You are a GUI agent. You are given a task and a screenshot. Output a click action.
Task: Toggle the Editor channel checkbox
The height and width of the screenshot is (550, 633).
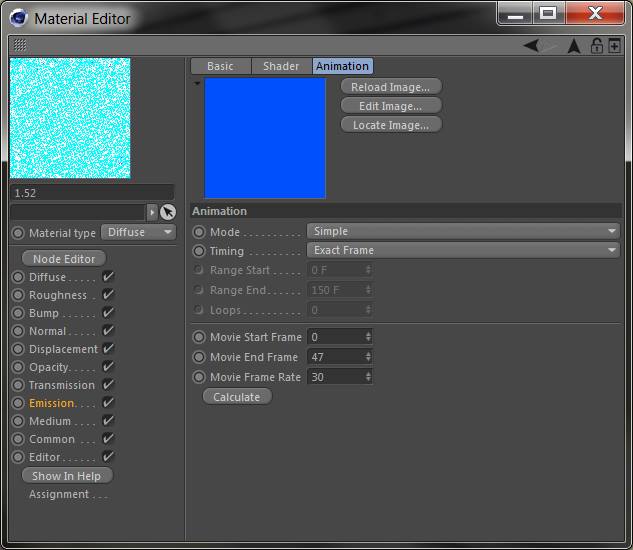108,457
